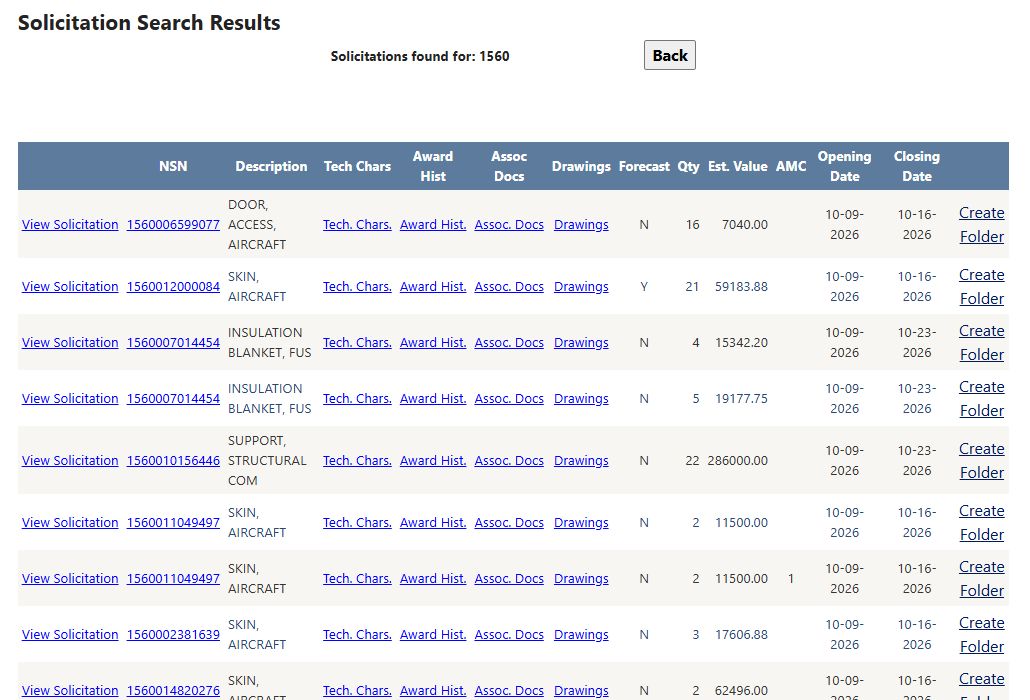View Solicitation for the 19177.75 insulation blanket row
This screenshot has height=700, width=1030.
coord(70,399)
